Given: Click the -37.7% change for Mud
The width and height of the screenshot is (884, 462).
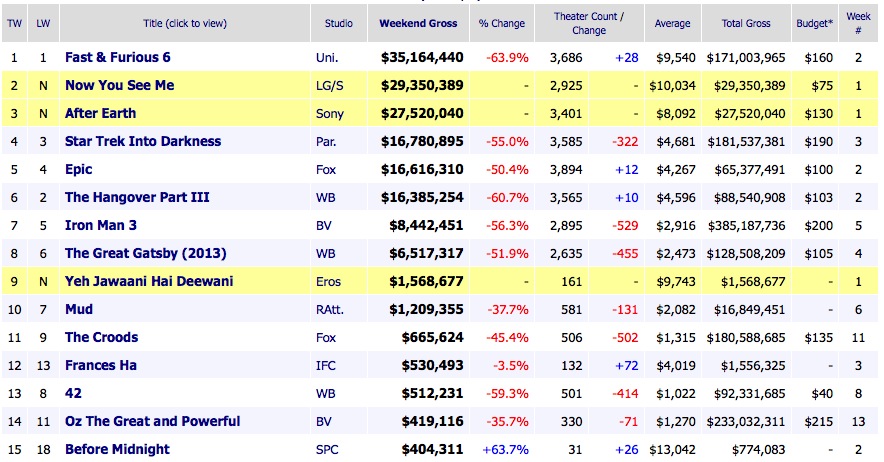Looking at the screenshot, I should click(507, 310).
